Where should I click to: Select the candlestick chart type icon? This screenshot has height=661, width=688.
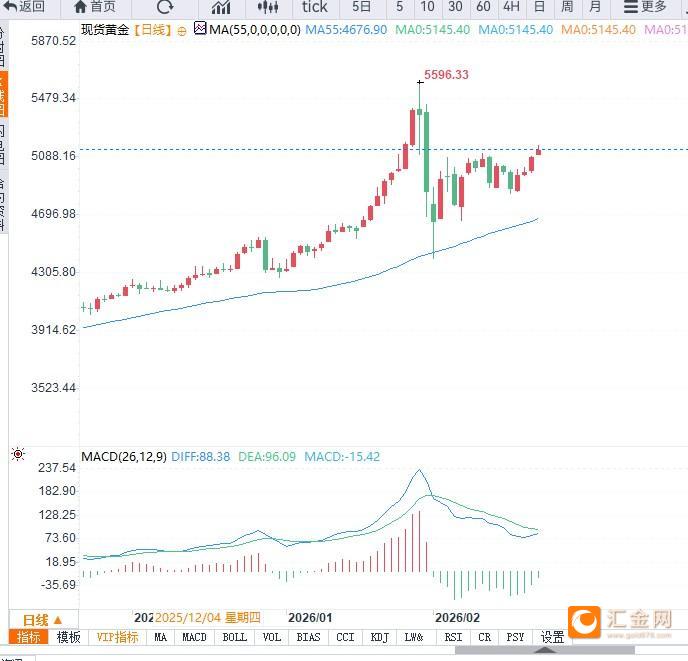pos(268,7)
